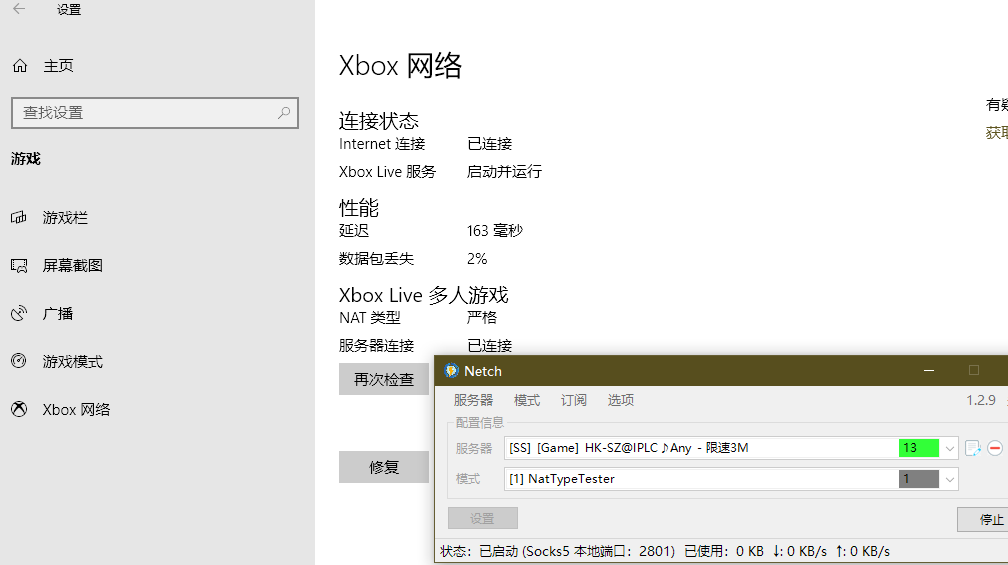Click the download speed ↓: 0 KB/s entry
The image size is (1008, 565).
coord(800,552)
